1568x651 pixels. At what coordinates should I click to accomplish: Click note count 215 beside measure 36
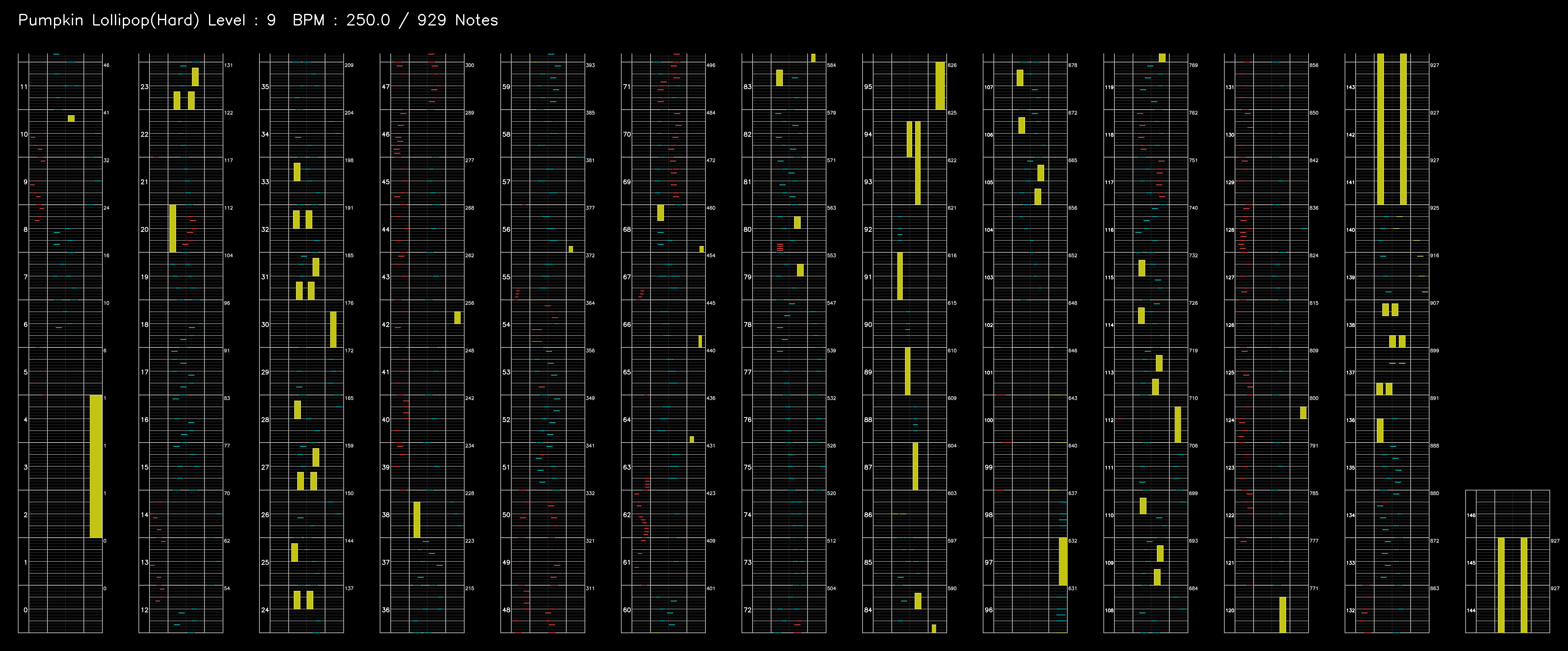click(469, 588)
